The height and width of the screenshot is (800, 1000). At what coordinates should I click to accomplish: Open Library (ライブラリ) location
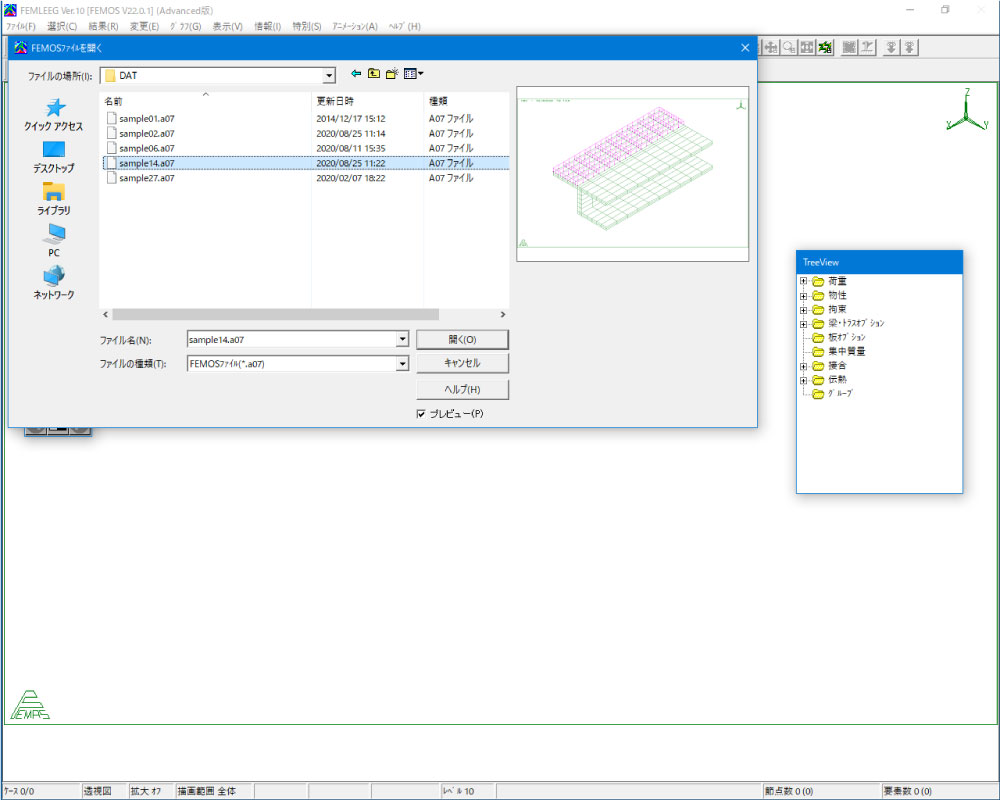[x=54, y=200]
